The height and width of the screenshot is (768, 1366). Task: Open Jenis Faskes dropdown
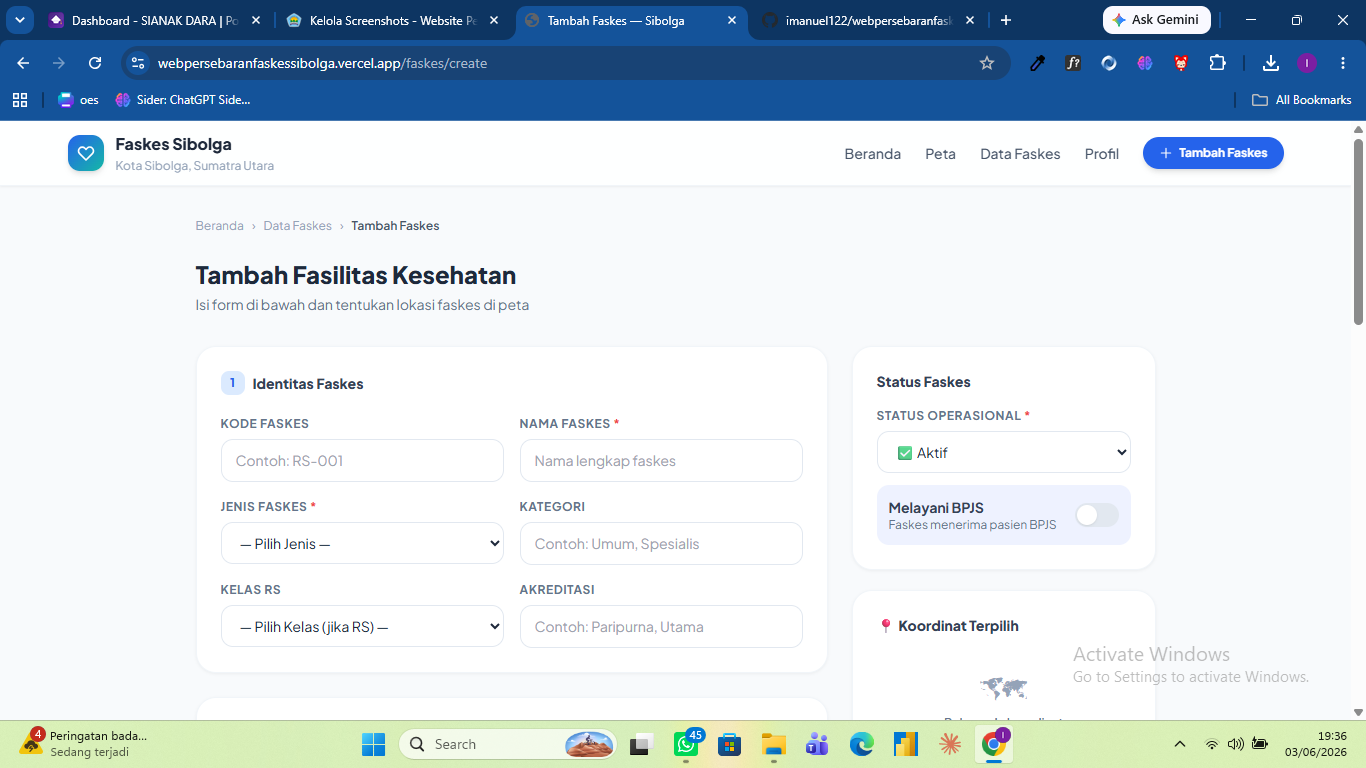click(x=362, y=543)
